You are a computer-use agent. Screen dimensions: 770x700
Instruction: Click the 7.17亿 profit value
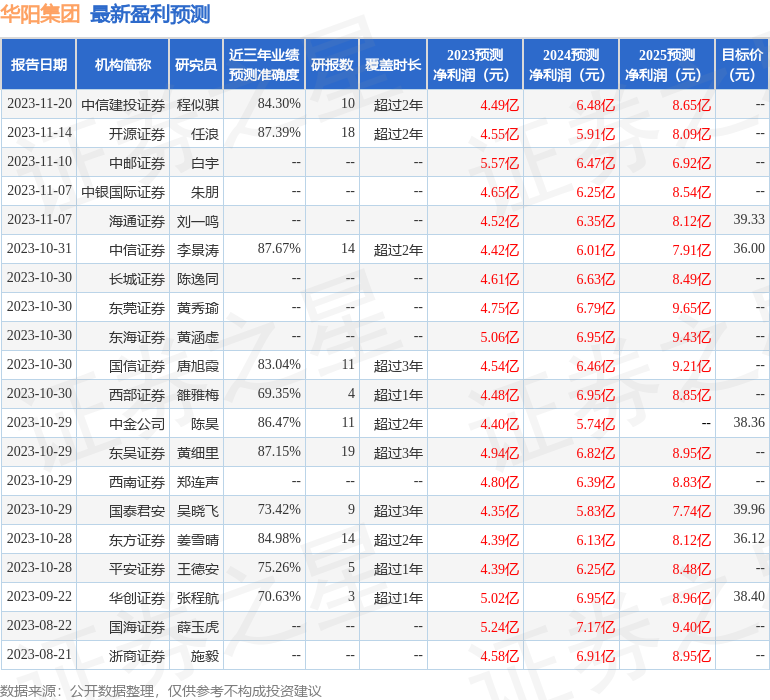pos(595,626)
